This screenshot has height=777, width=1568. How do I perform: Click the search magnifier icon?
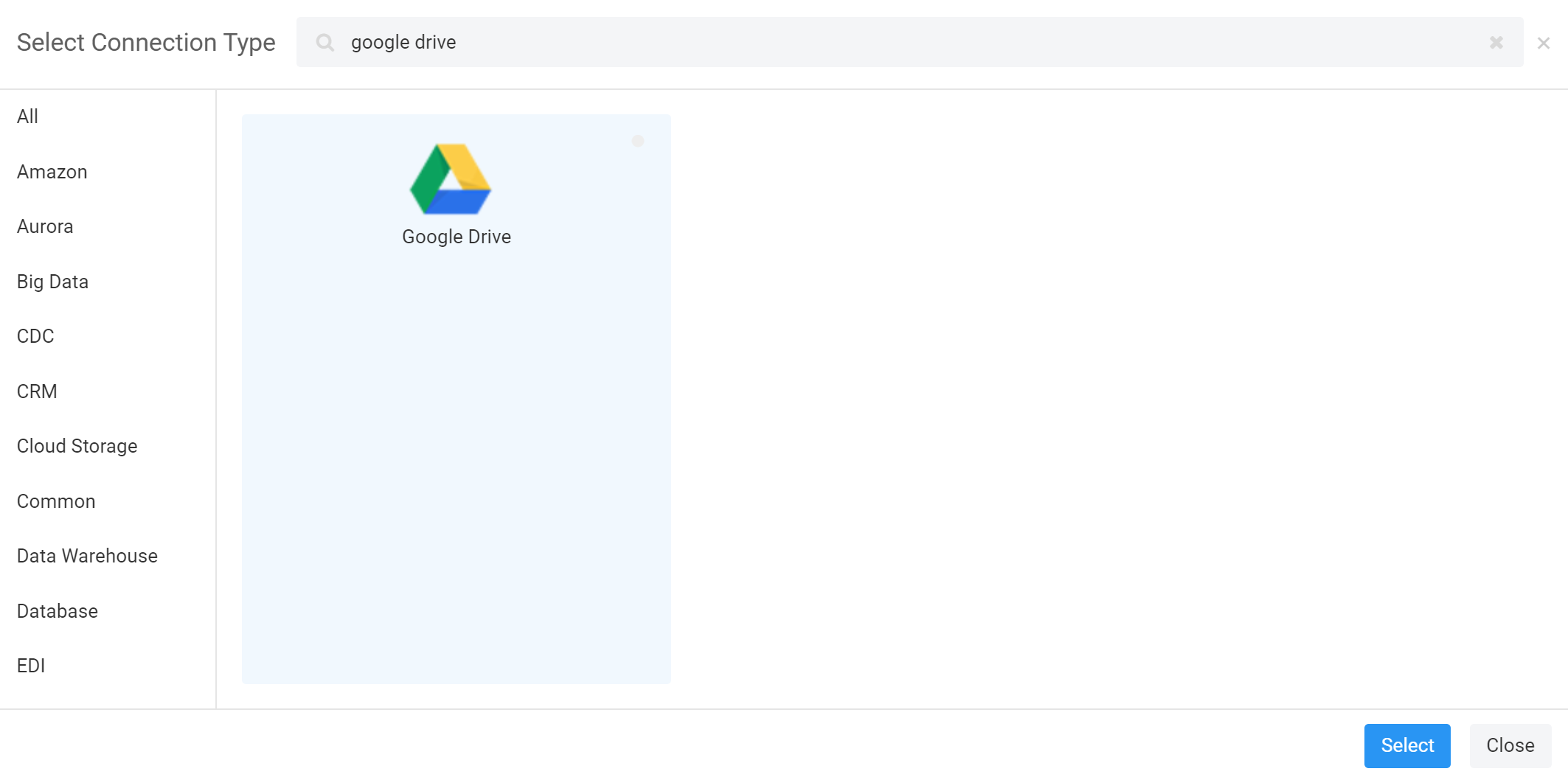pyautogui.click(x=325, y=43)
